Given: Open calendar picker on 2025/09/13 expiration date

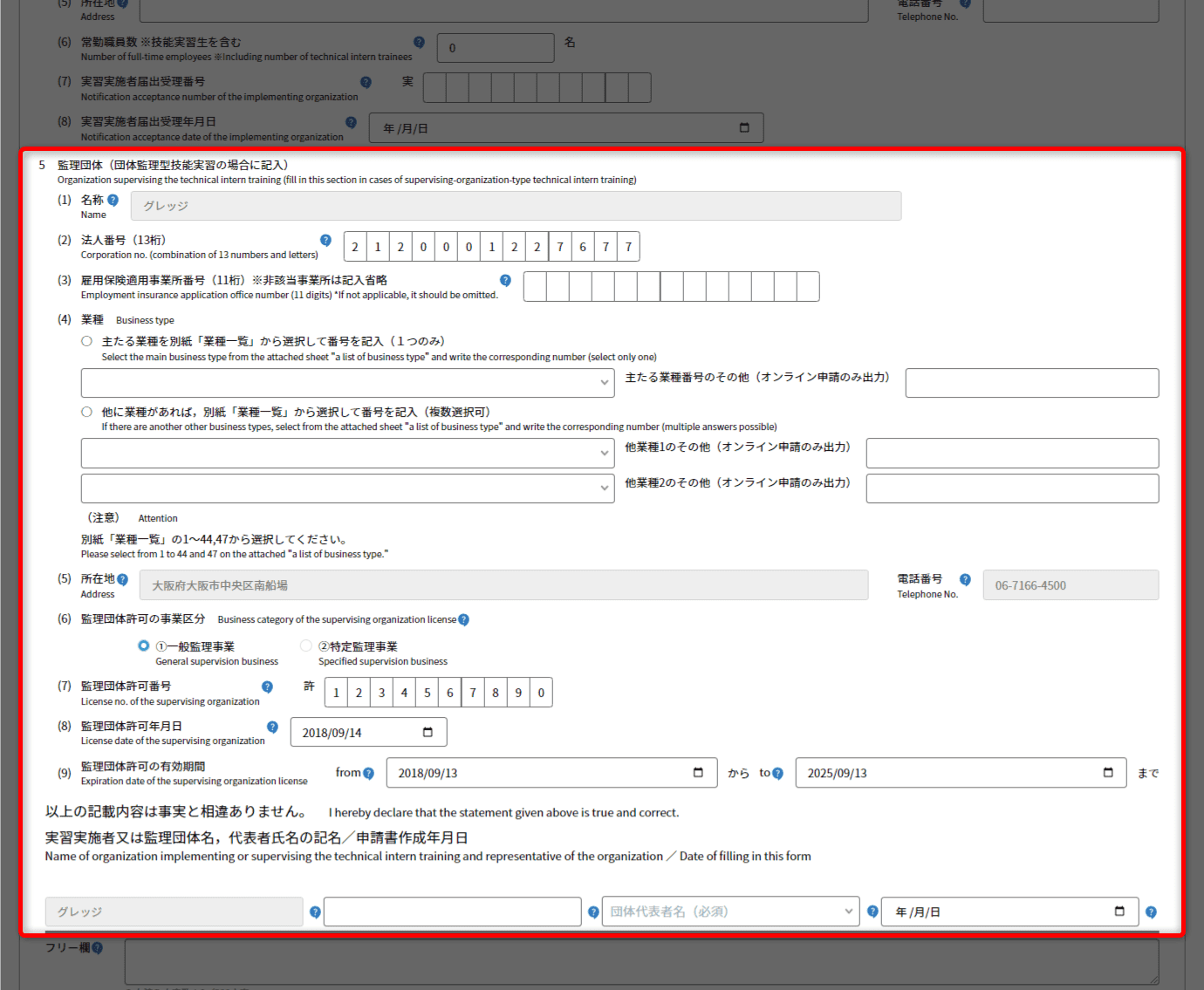Looking at the screenshot, I should [x=1108, y=772].
